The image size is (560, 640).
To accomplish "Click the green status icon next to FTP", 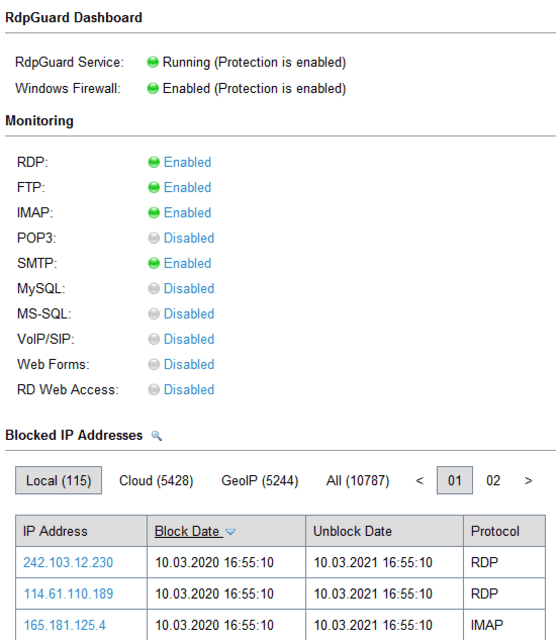I will [154, 187].
